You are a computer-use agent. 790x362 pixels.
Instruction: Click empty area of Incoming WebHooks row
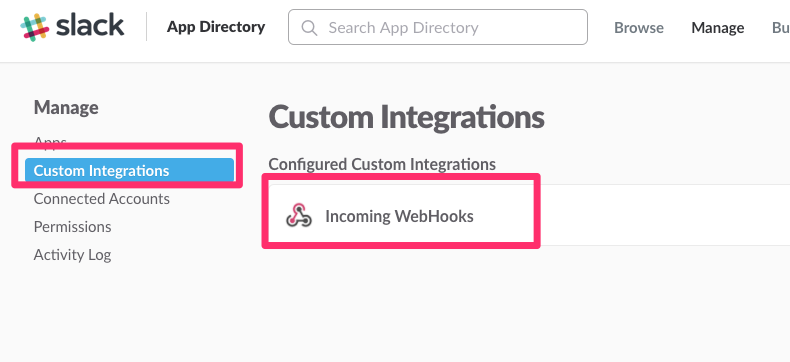tap(655, 215)
